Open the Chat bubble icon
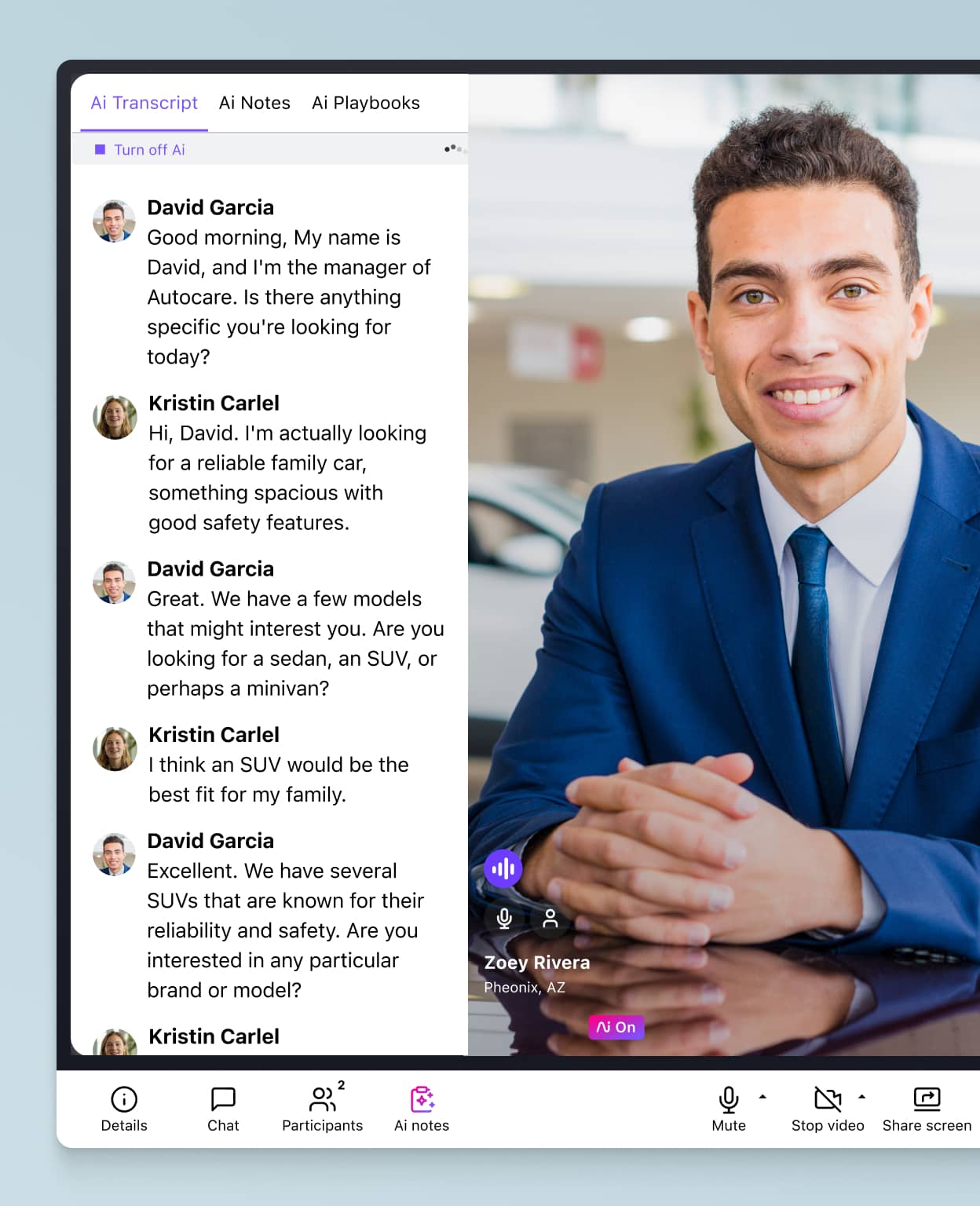This screenshot has width=980, height=1206. point(223,1099)
